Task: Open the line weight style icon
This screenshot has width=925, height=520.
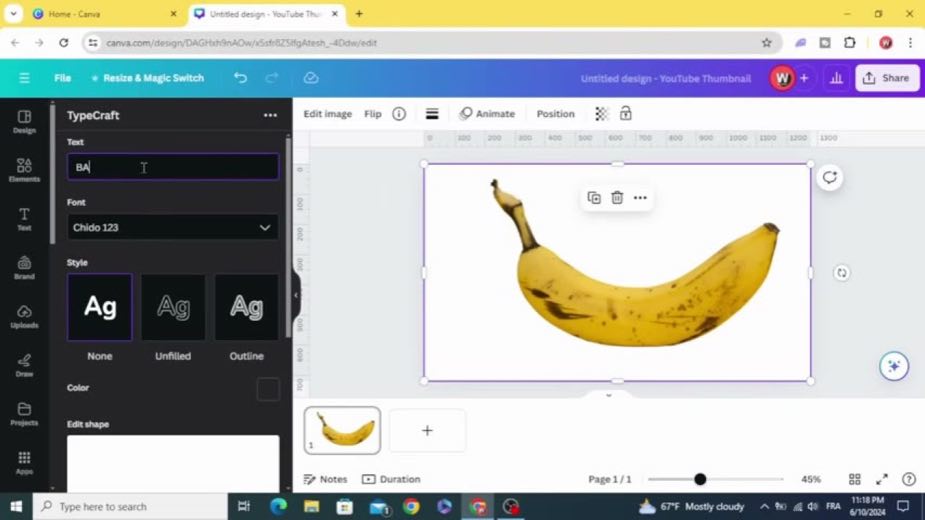Action: click(x=432, y=113)
